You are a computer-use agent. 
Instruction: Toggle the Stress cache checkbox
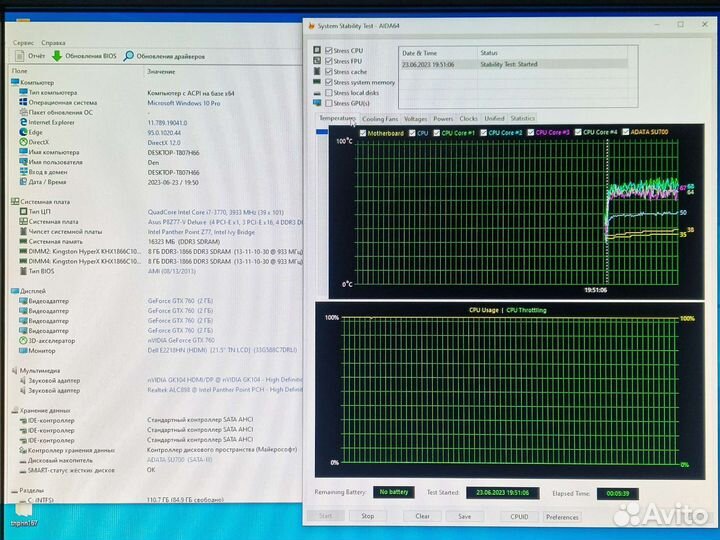coord(329,72)
